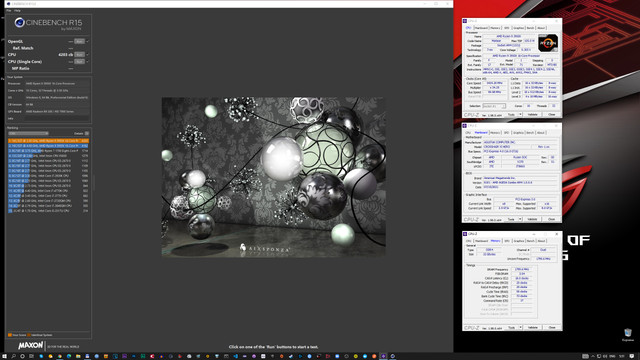The image size is (640, 360).
Task: Open Task View from the taskbar
Action: 31,356
